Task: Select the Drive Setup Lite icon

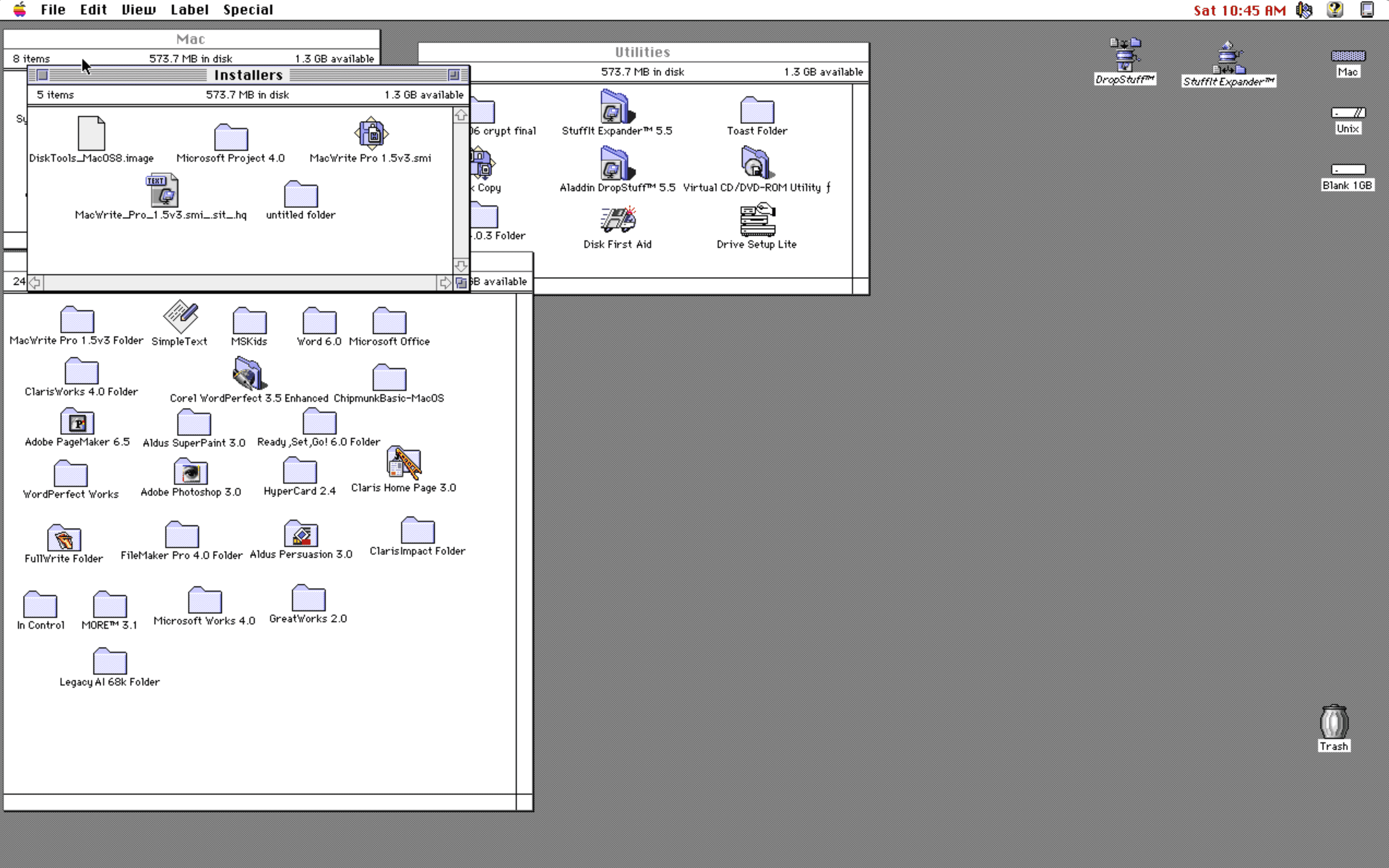Action: (x=757, y=219)
